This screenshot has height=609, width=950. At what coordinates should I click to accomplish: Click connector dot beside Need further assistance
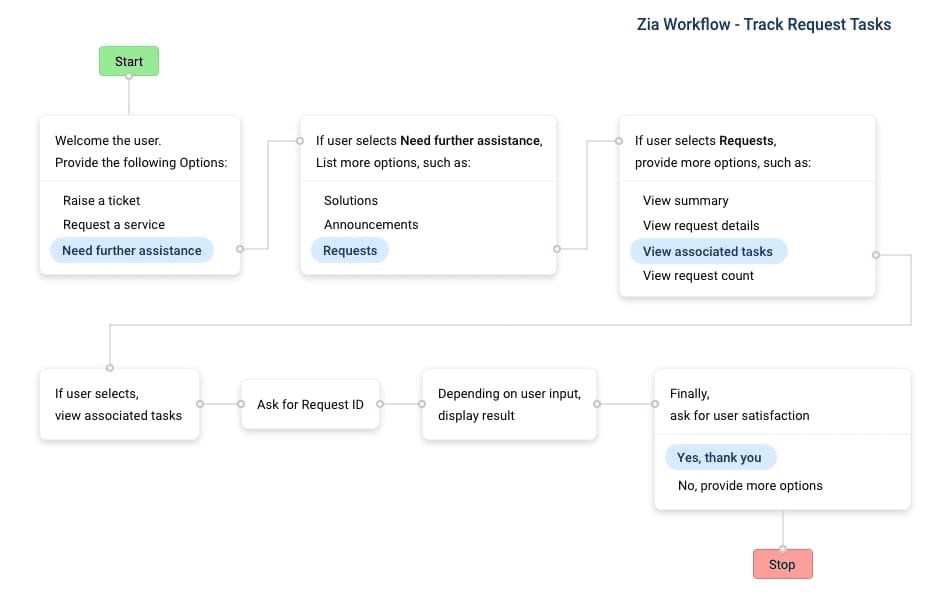pos(239,248)
